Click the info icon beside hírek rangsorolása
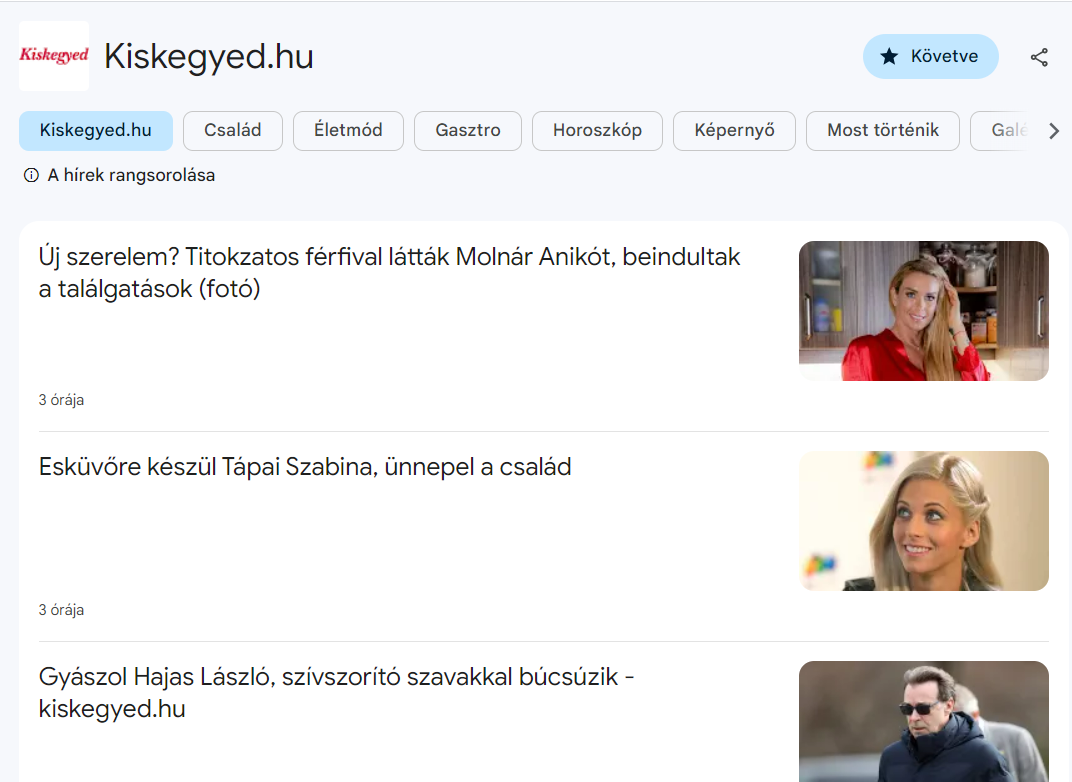 (31, 176)
